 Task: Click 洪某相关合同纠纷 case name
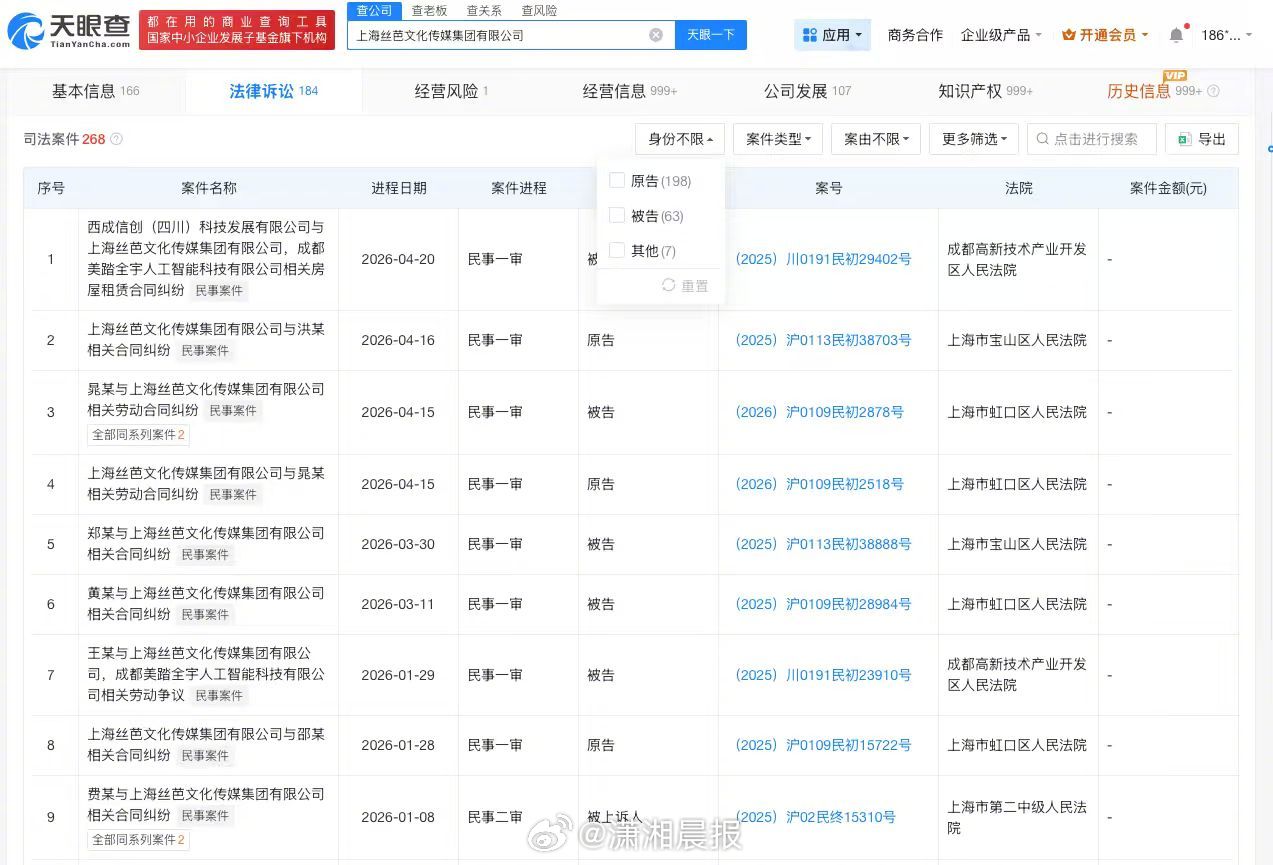[x=206, y=340]
